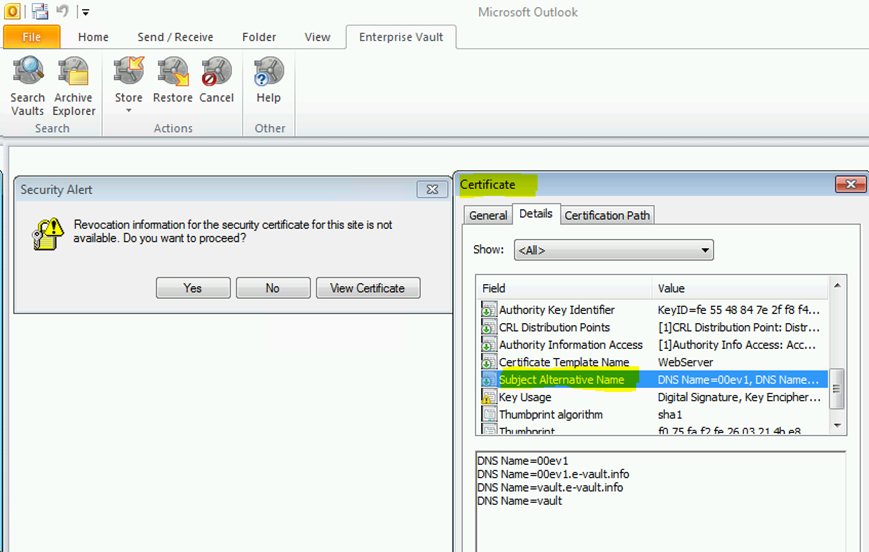Switch to the Home ribbon tab

pyautogui.click(x=93, y=37)
